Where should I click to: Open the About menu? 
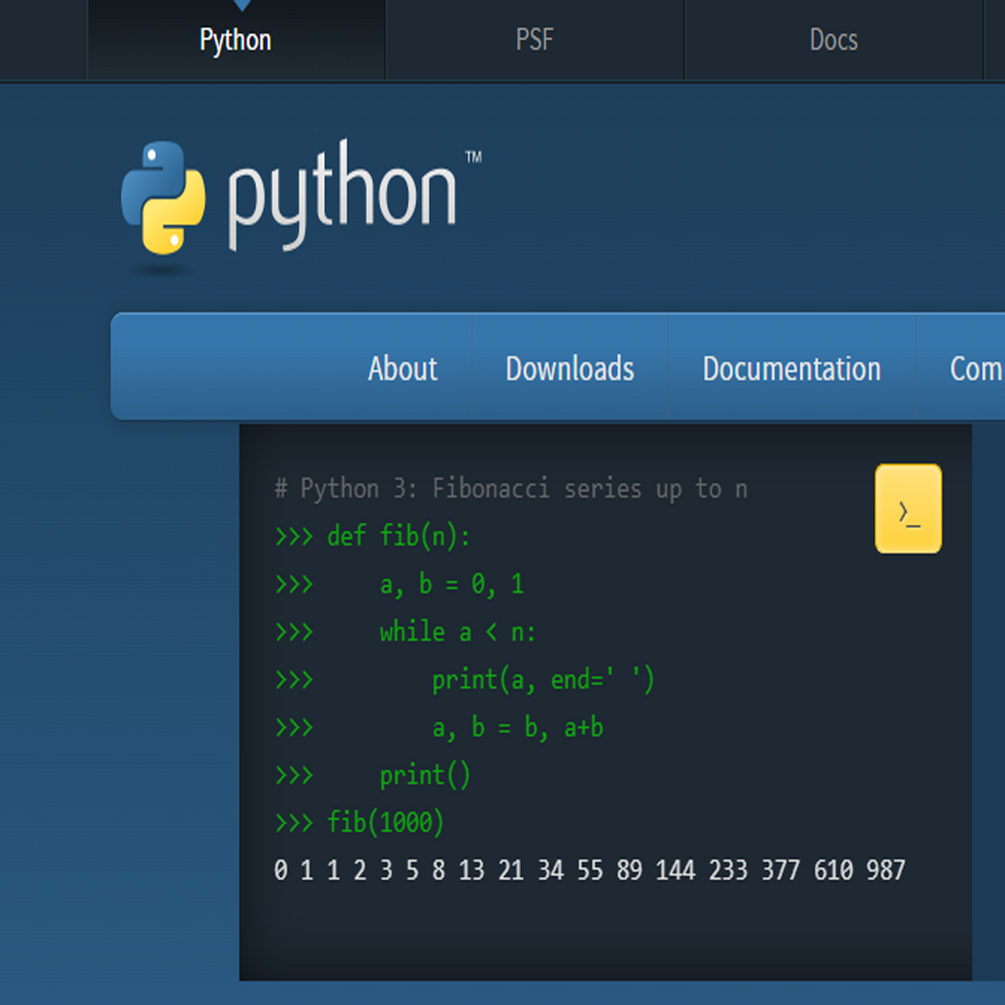pyautogui.click(x=402, y=368)
